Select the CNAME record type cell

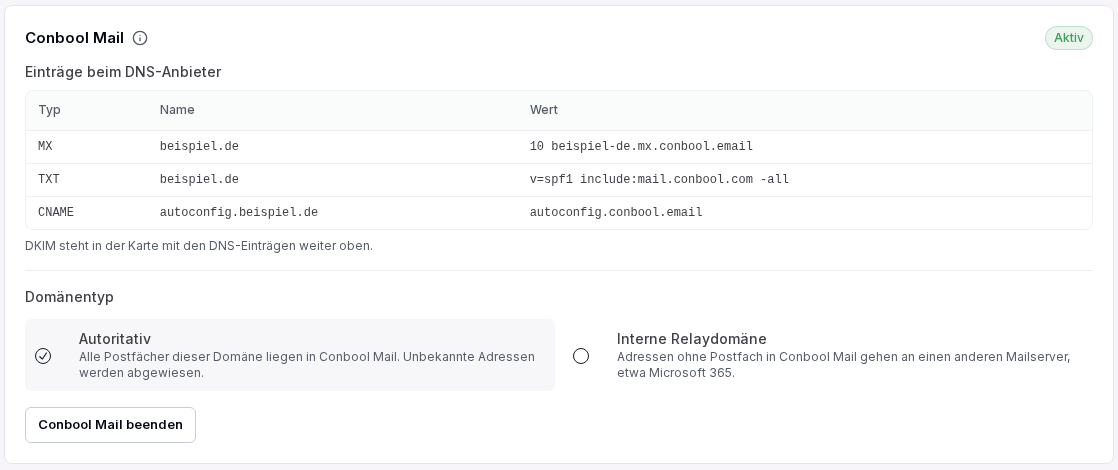(x=56, y=212)
